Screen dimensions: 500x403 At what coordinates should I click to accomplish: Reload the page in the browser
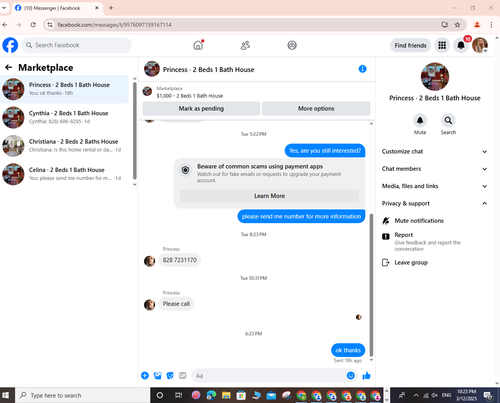[33, 25]
